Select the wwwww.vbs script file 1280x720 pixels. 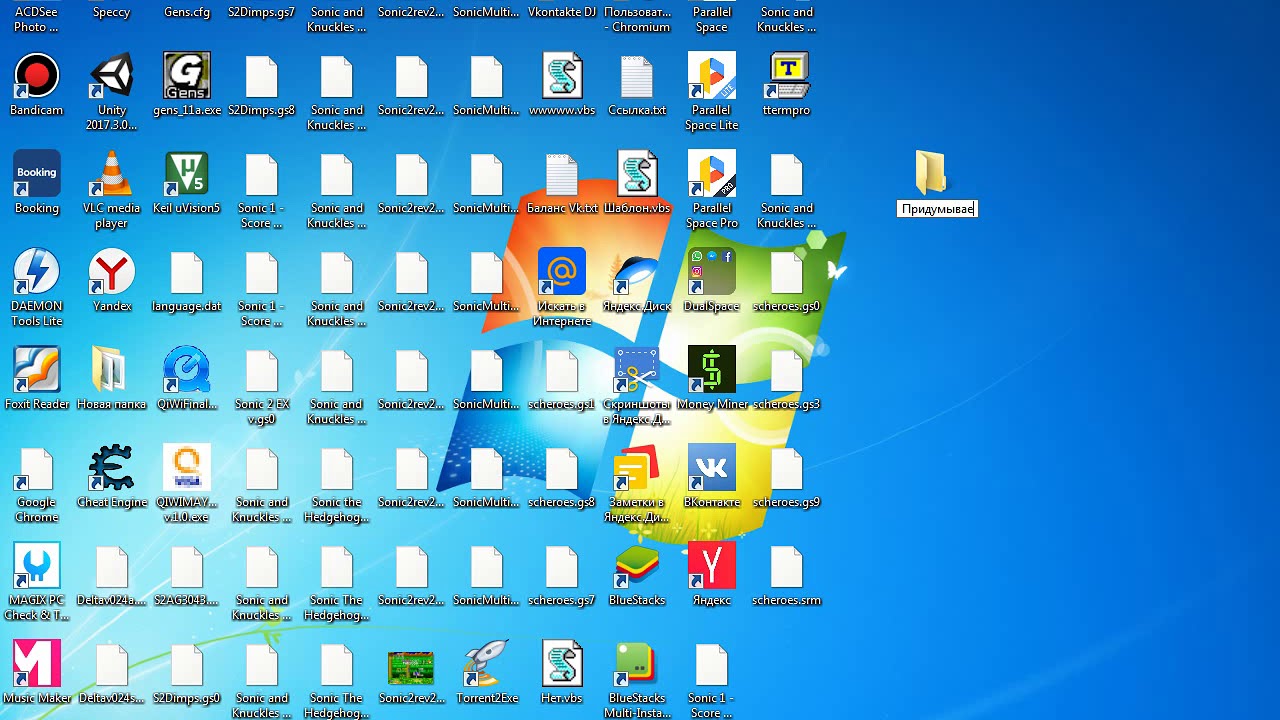[x=562, y=77]
